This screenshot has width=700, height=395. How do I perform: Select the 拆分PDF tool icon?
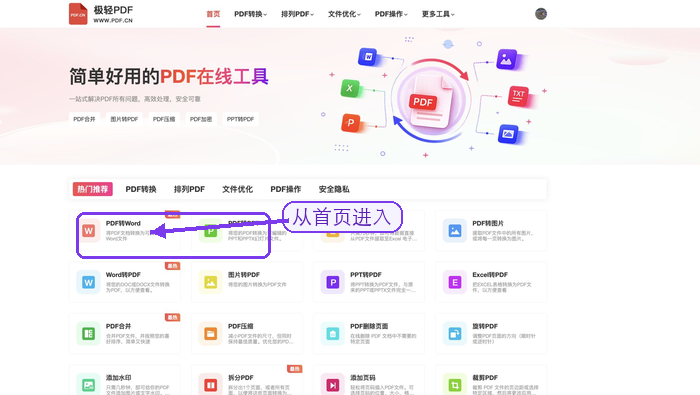210,384
